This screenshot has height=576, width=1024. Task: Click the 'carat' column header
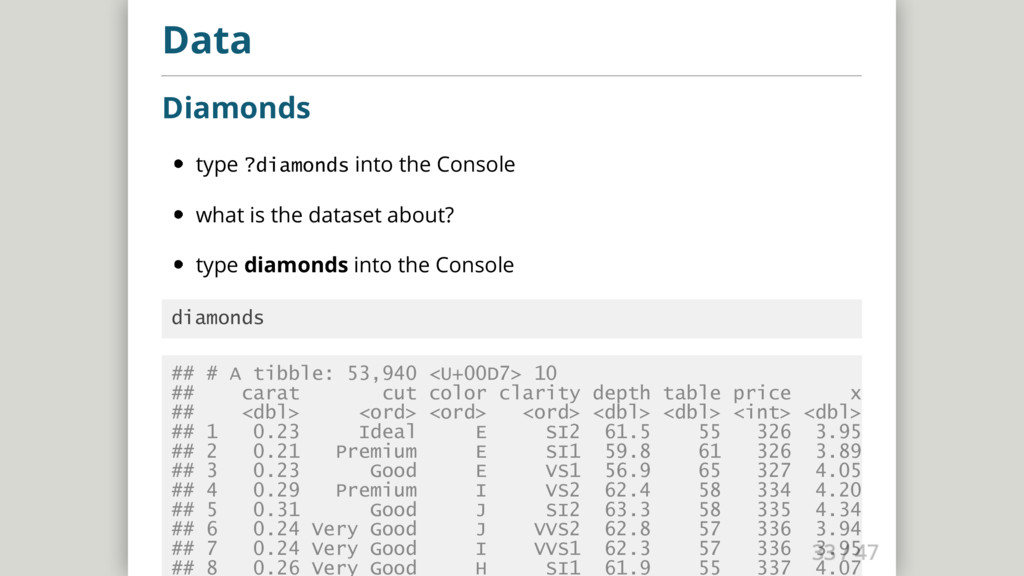[x=270, y=393]
